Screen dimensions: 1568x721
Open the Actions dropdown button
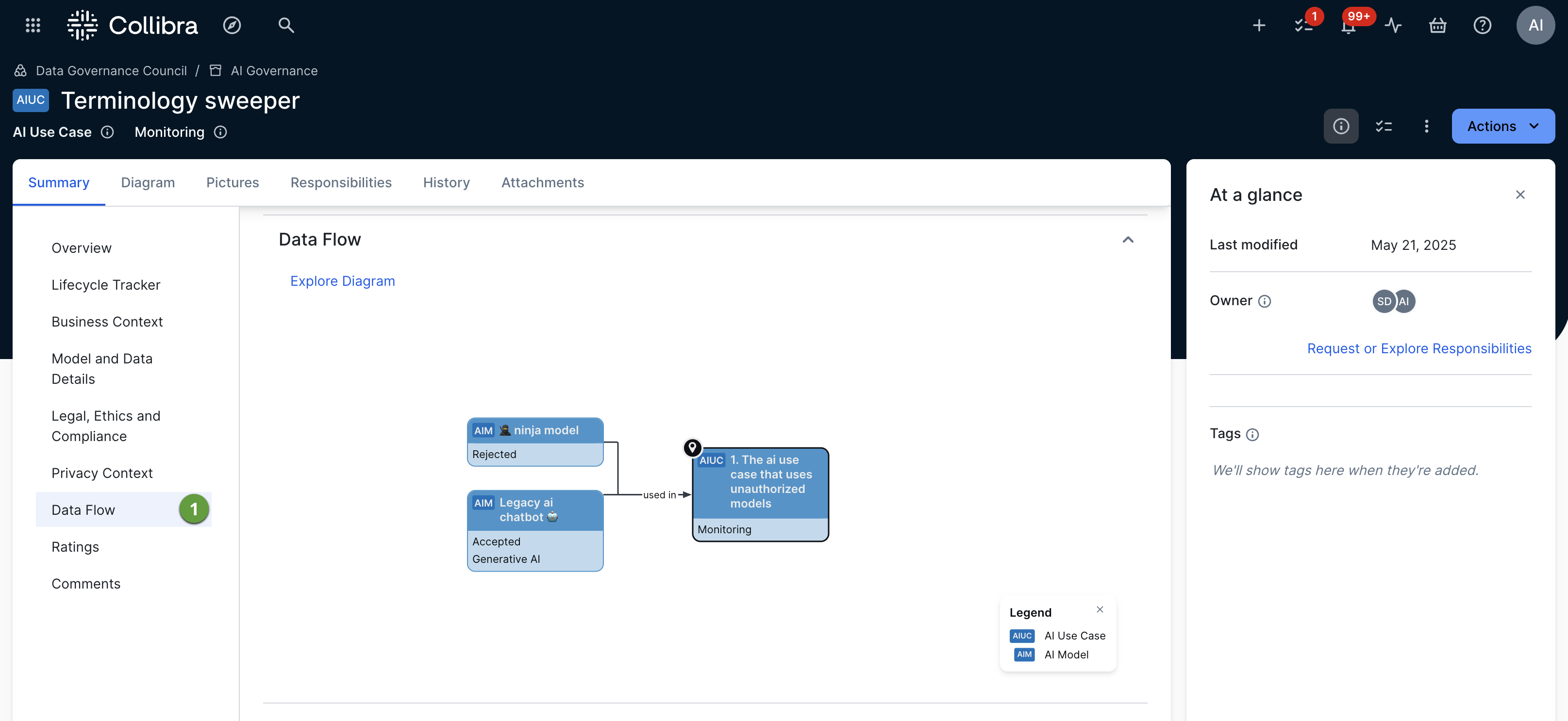[1502, 126]
